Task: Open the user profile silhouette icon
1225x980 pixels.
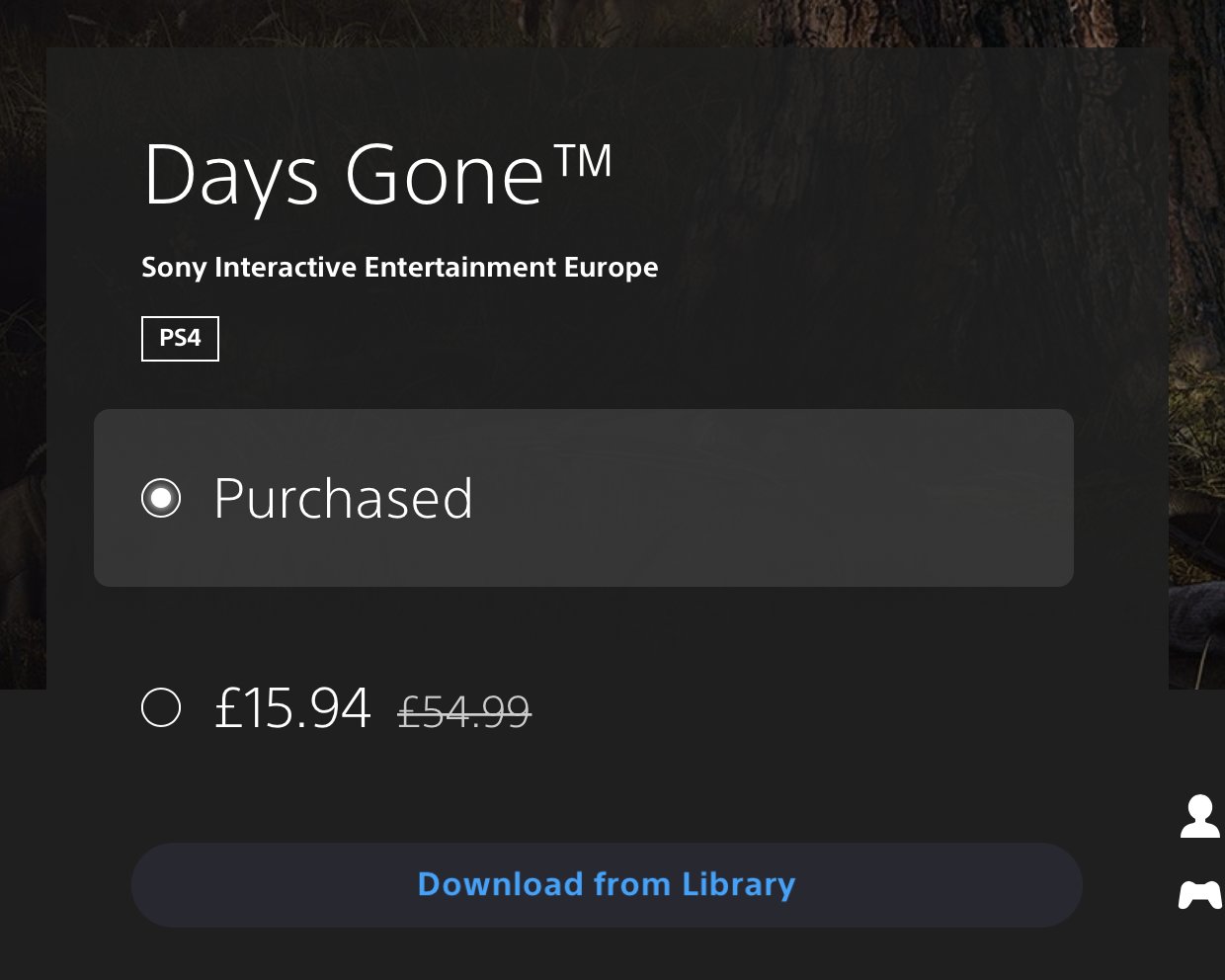Action: [x=1199, y=817]
